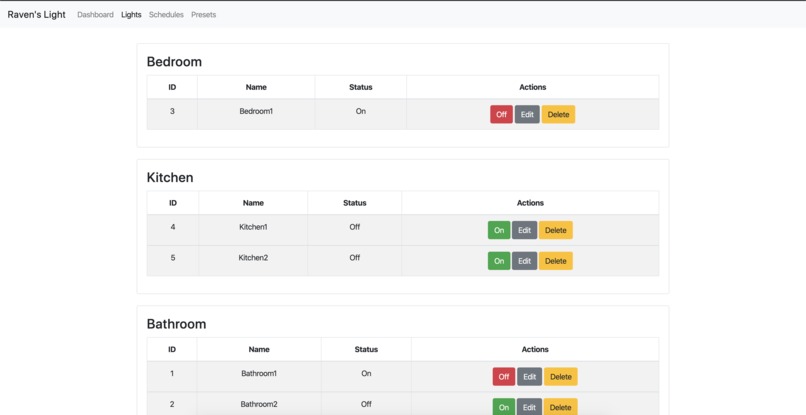Click the Status column header in Kitchen table
This screenshot has height=415, width=806.
(355, 203)
